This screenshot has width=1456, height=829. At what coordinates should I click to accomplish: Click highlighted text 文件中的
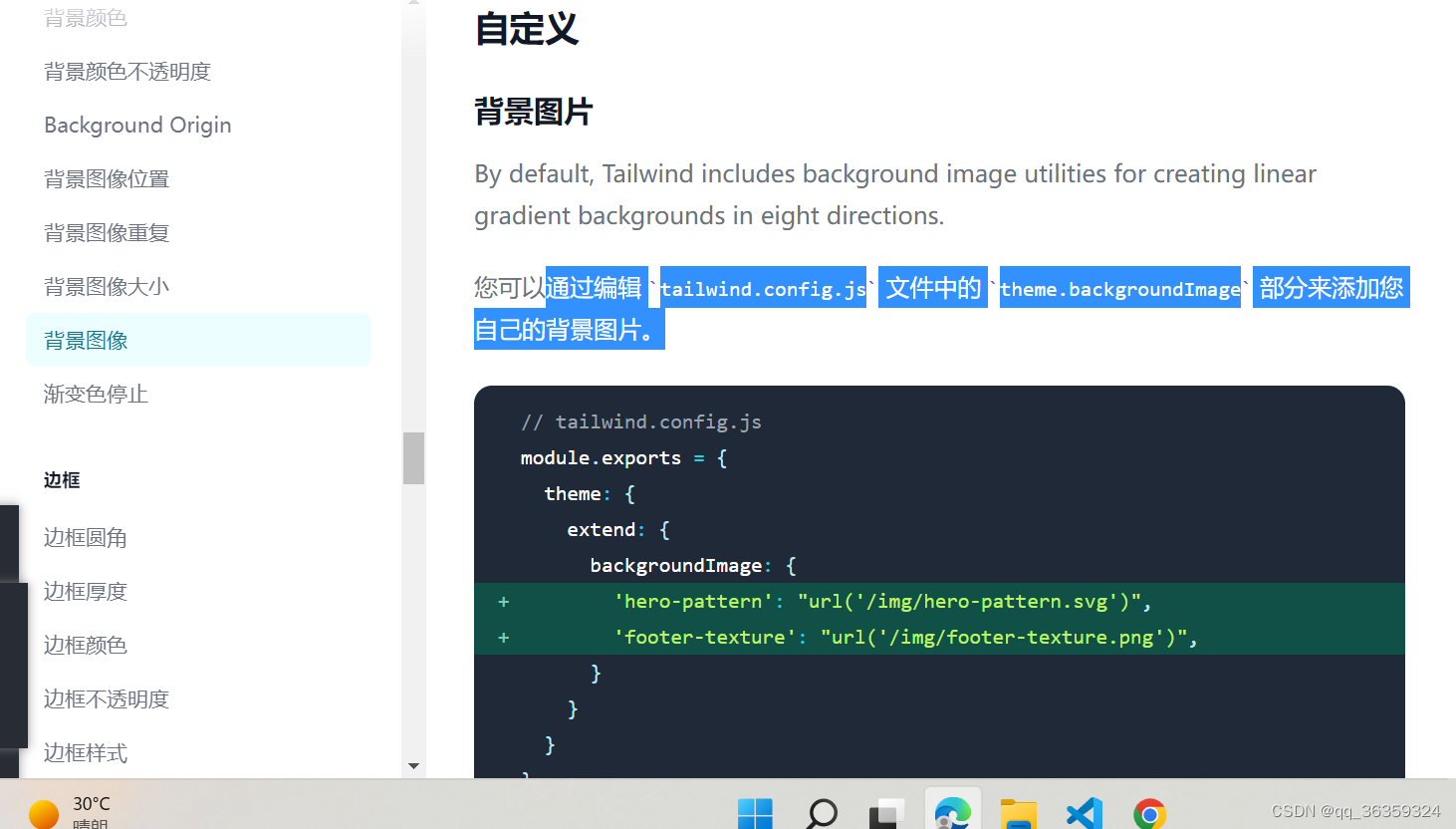point(933,288)
